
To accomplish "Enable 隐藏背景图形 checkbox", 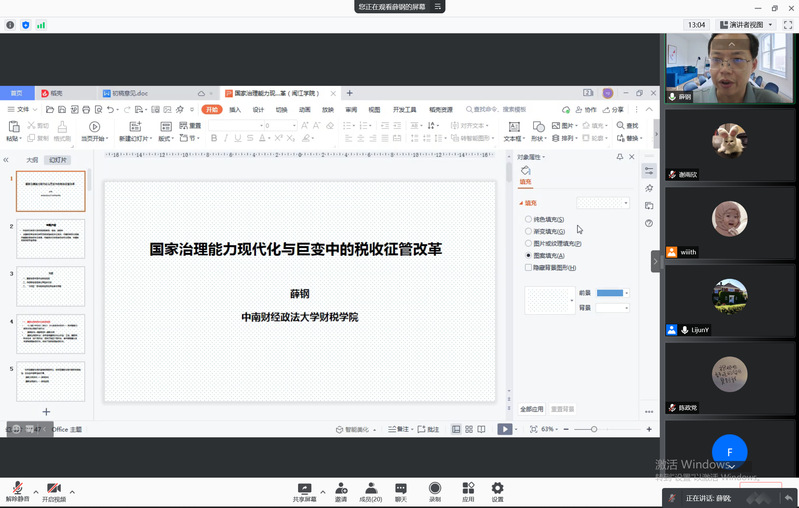I will [x=529, y=267].
